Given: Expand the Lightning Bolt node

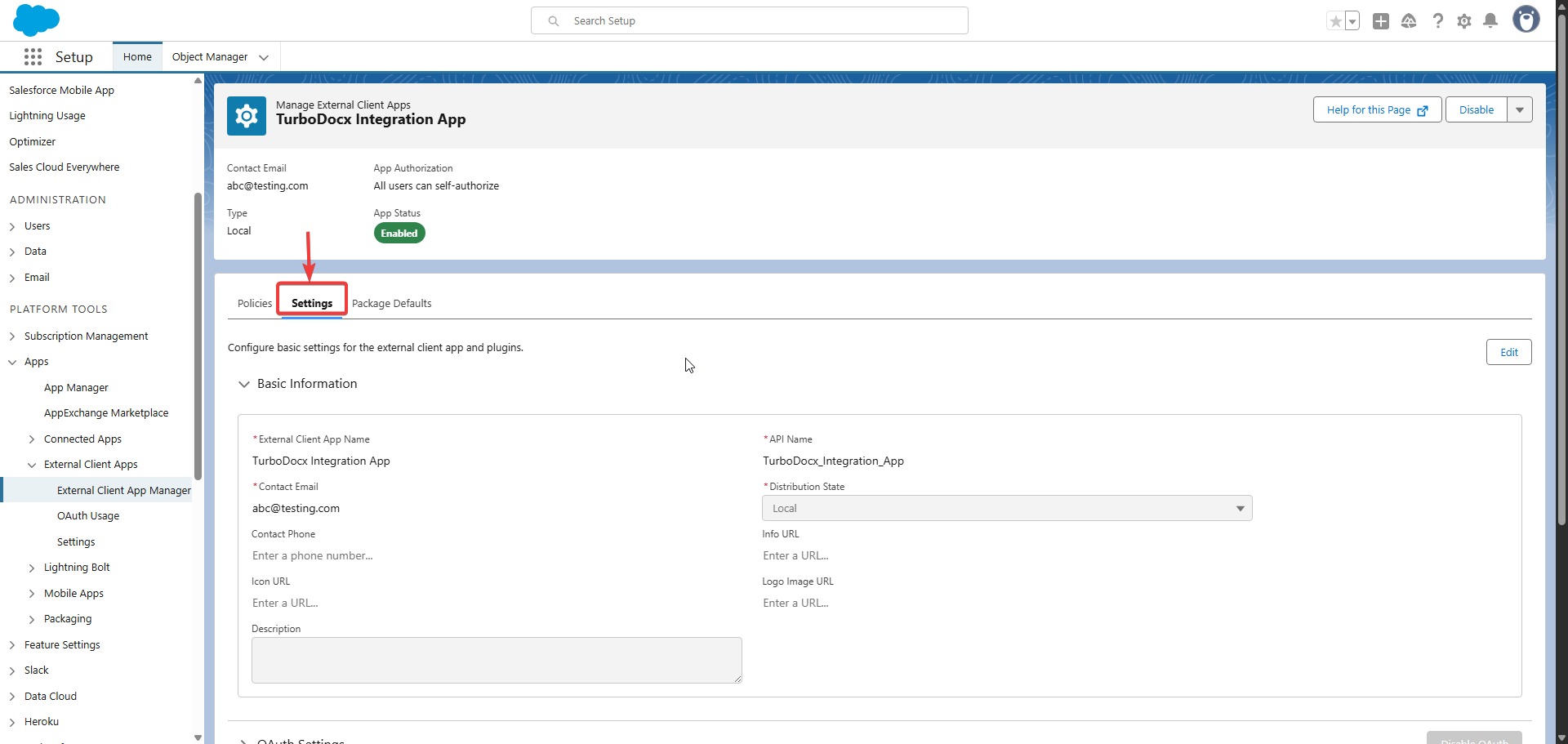Looking at the screenshot, I should [x=32, y=568].
